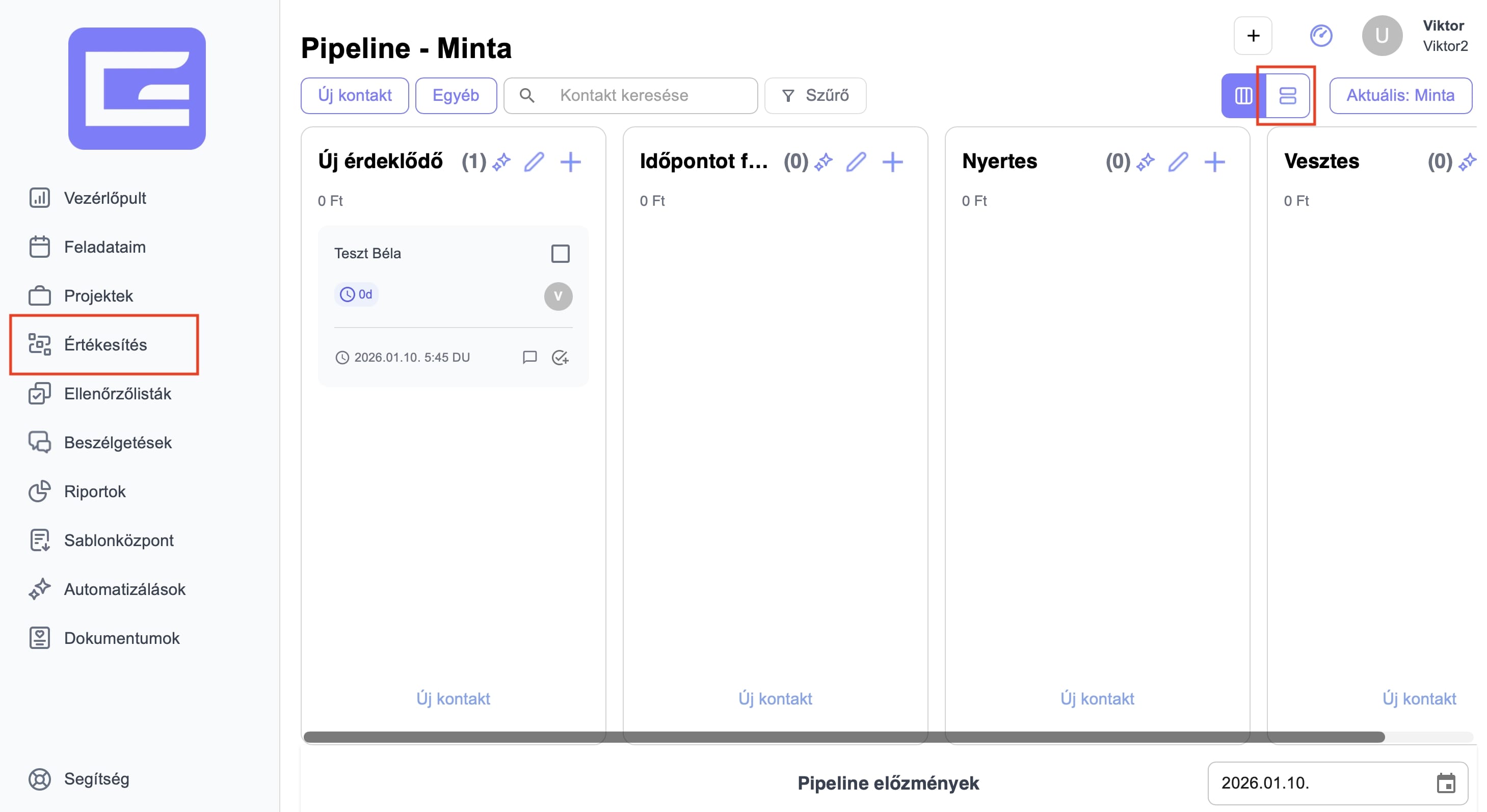Open the Egyéb options menu
1487x812 pixels.
(x=456, y=96)
